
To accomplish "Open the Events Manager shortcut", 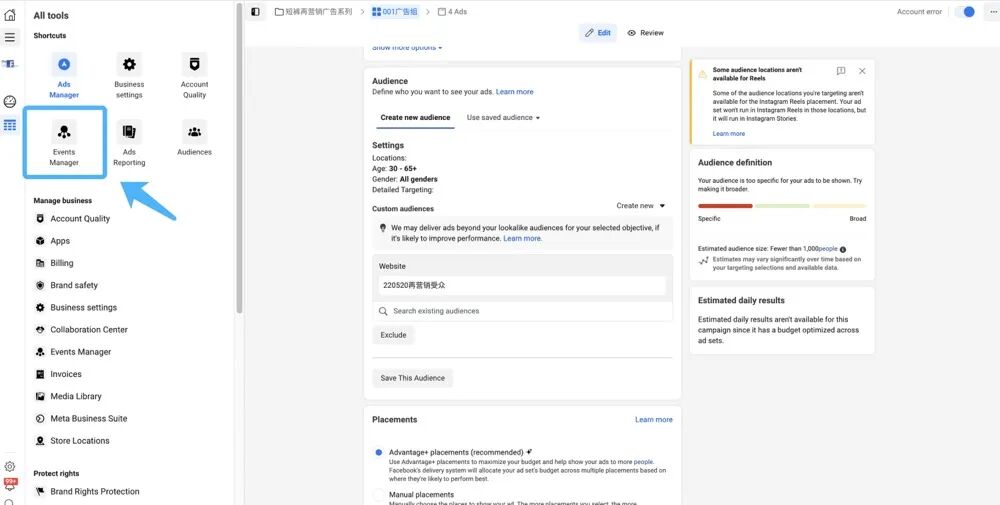I will click(x=64, y=143).
